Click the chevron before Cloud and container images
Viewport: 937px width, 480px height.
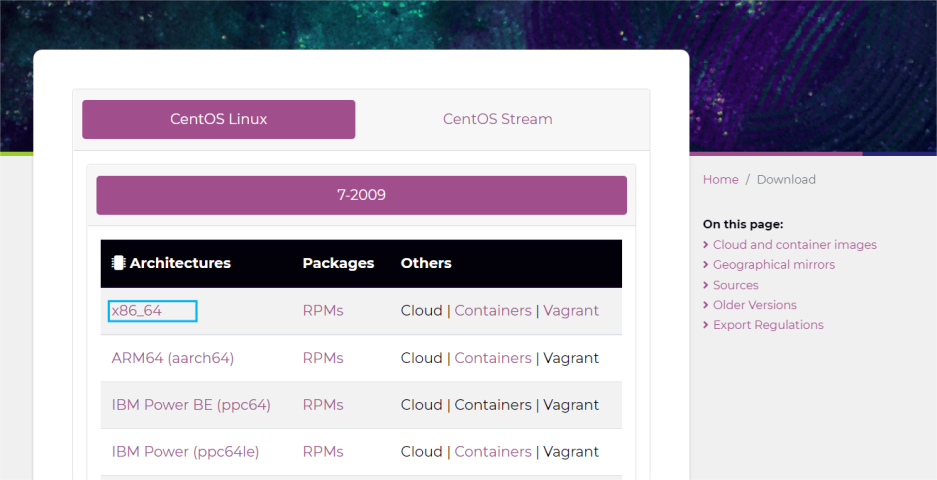click(706, 245)
